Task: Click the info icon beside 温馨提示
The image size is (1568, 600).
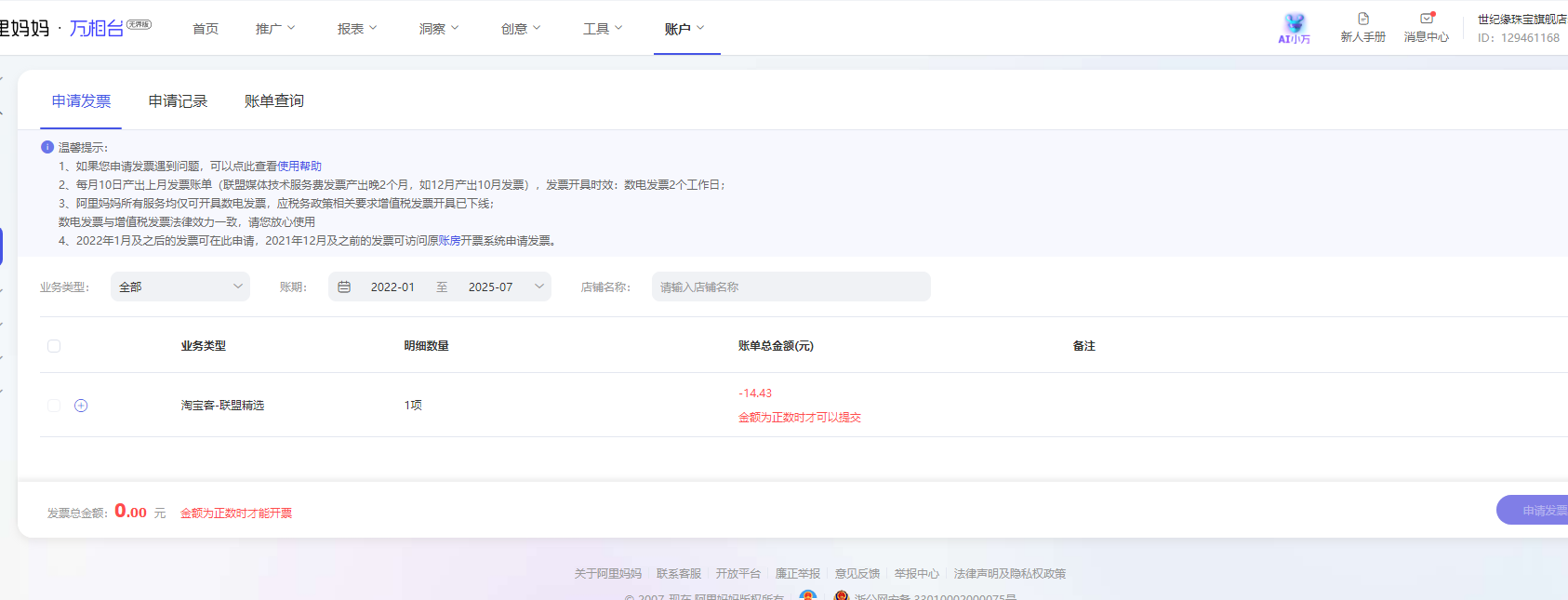Action: point(47,147)
